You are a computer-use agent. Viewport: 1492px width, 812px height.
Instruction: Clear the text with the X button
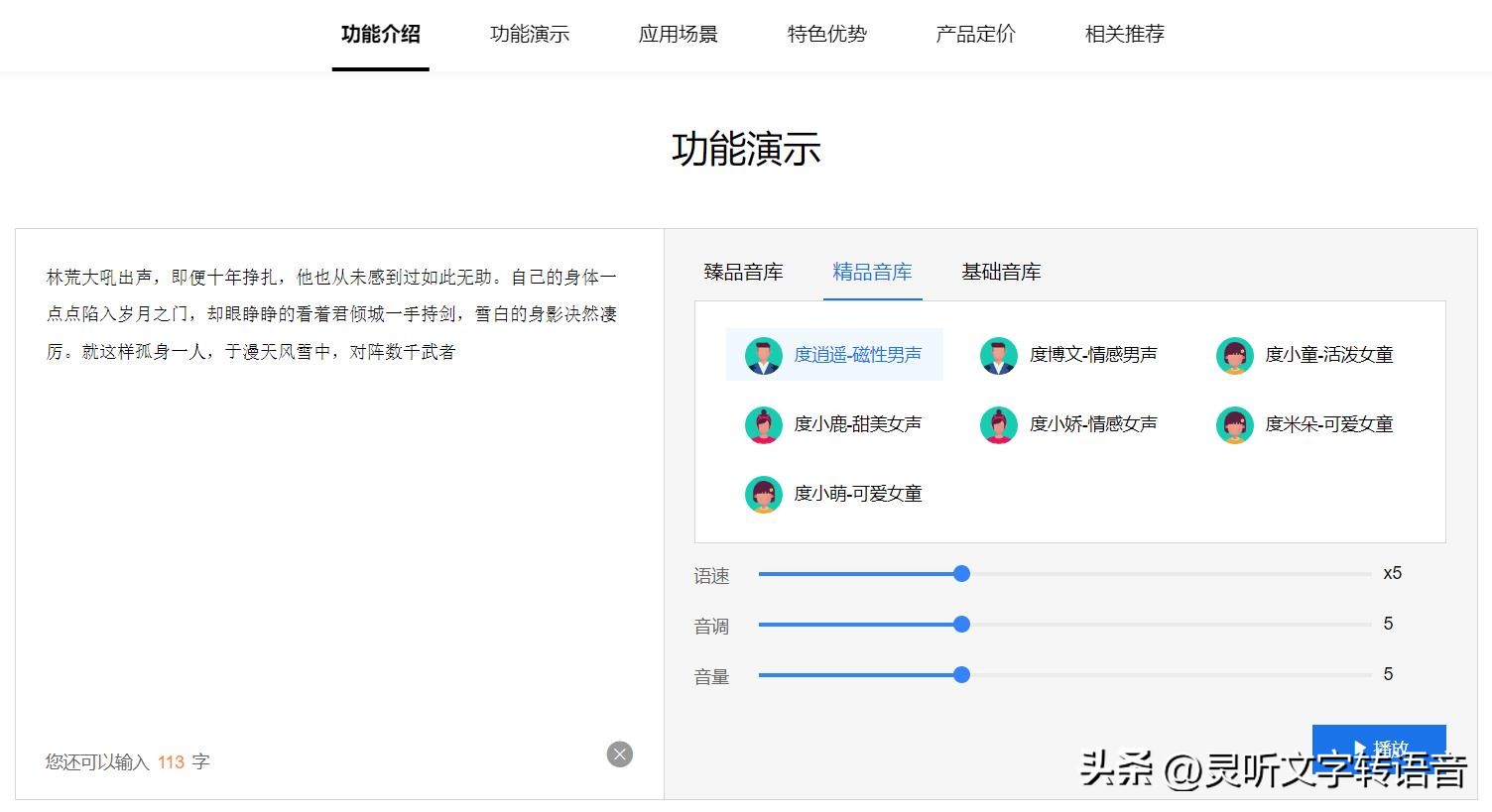619,754
